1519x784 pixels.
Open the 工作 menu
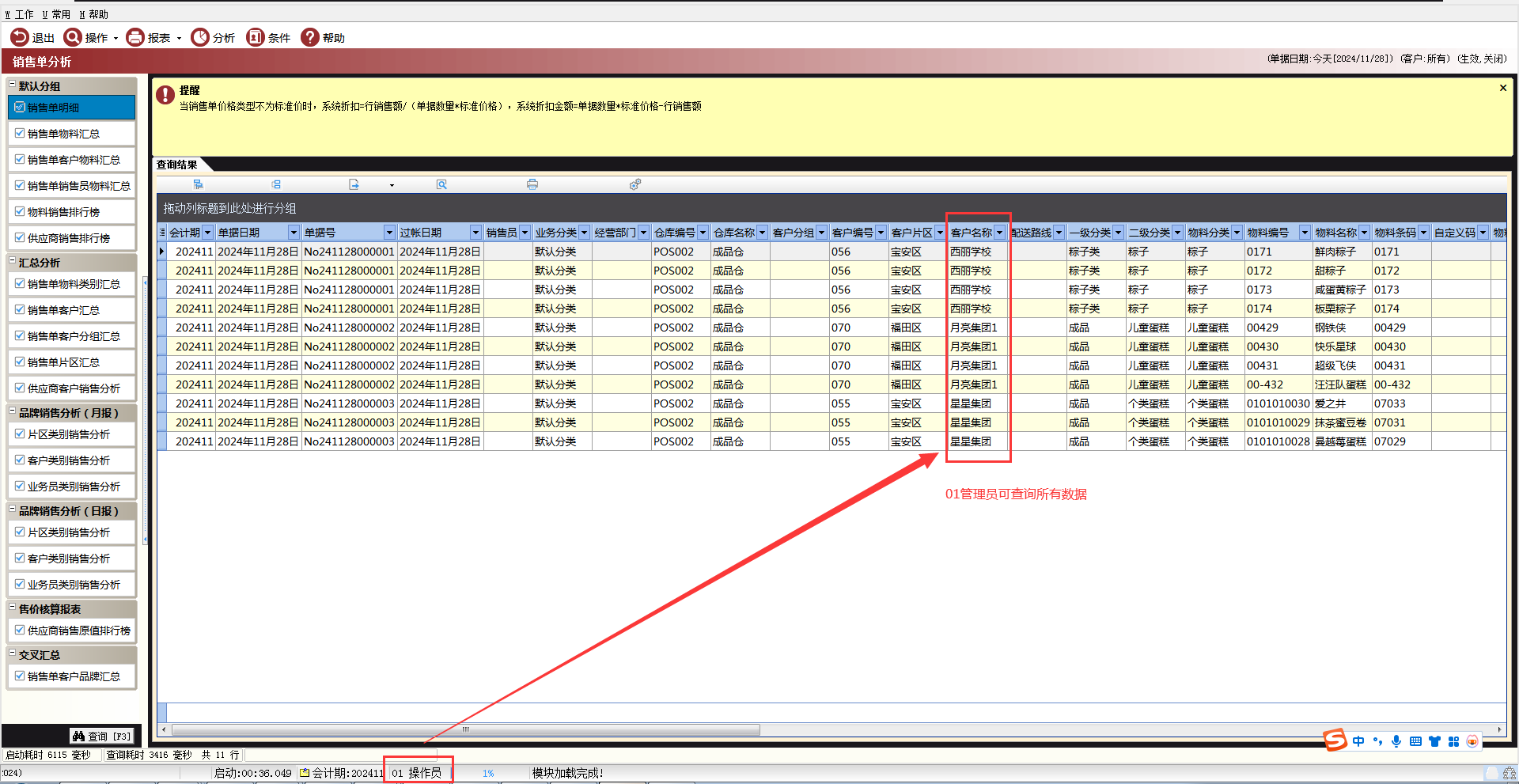20,14
